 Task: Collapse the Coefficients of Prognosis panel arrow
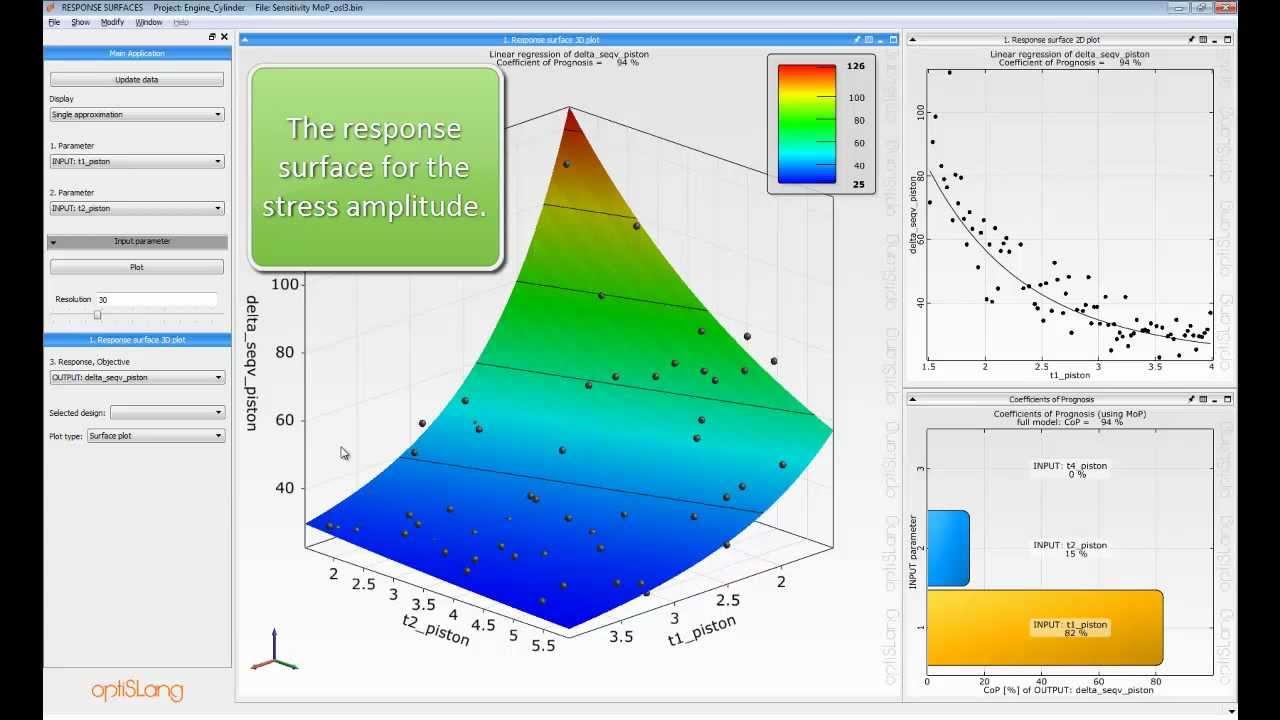[911, 399]
